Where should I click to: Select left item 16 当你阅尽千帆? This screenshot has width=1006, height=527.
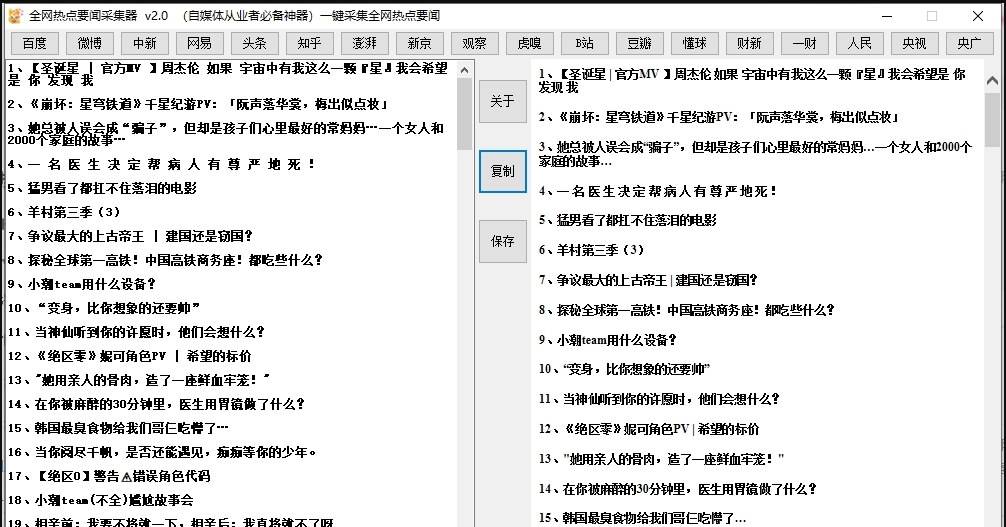point(162,452)
